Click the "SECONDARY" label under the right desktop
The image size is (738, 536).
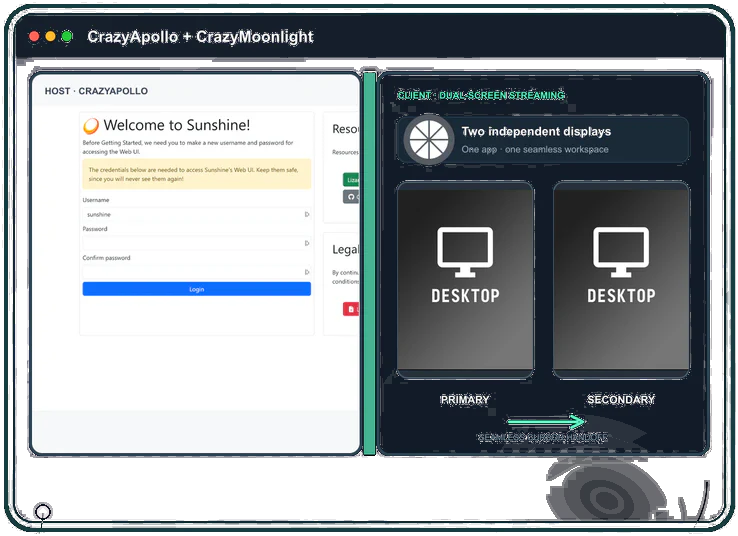[x=621, y=400]
